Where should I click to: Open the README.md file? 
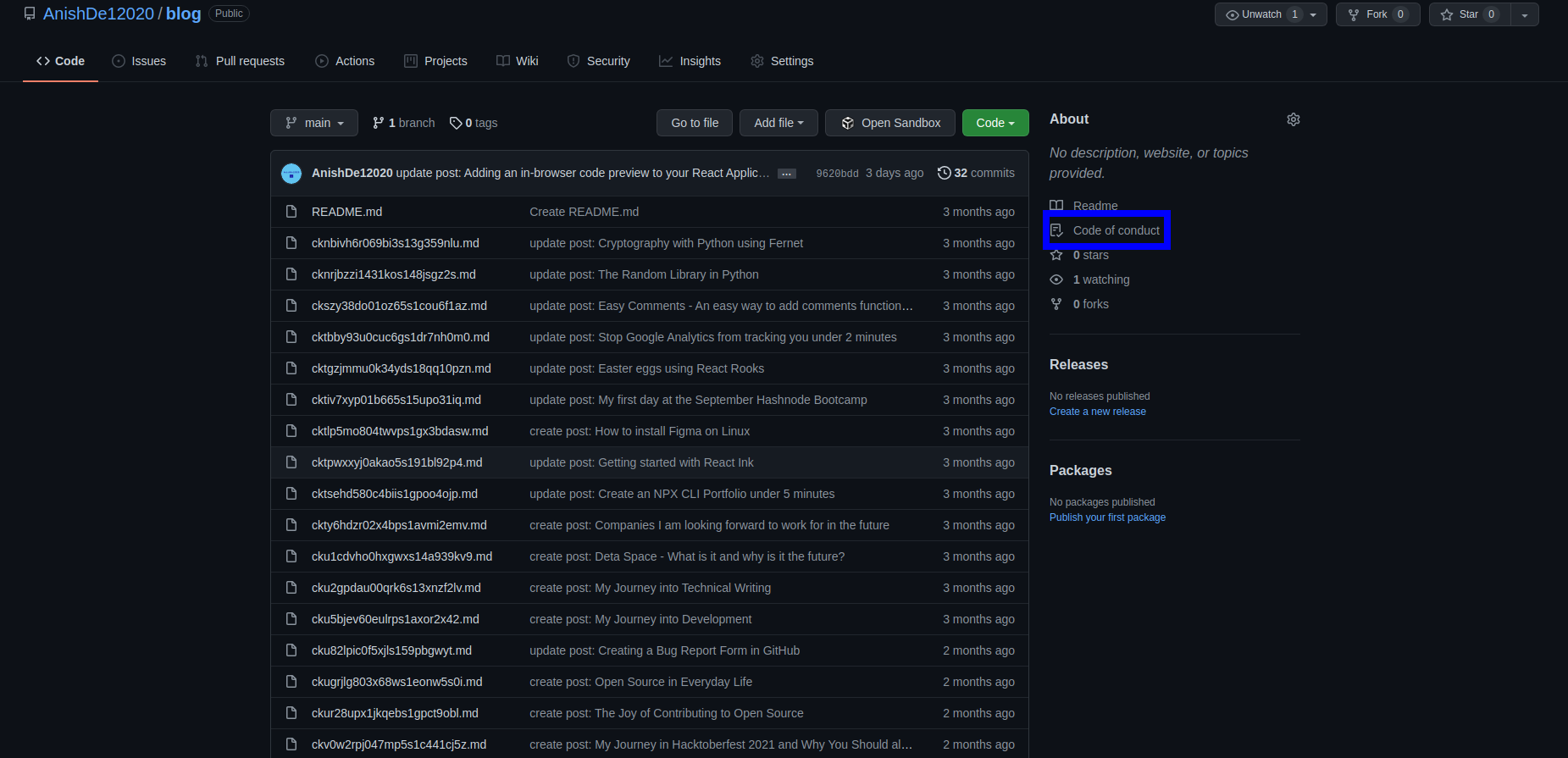click(346, 212)
